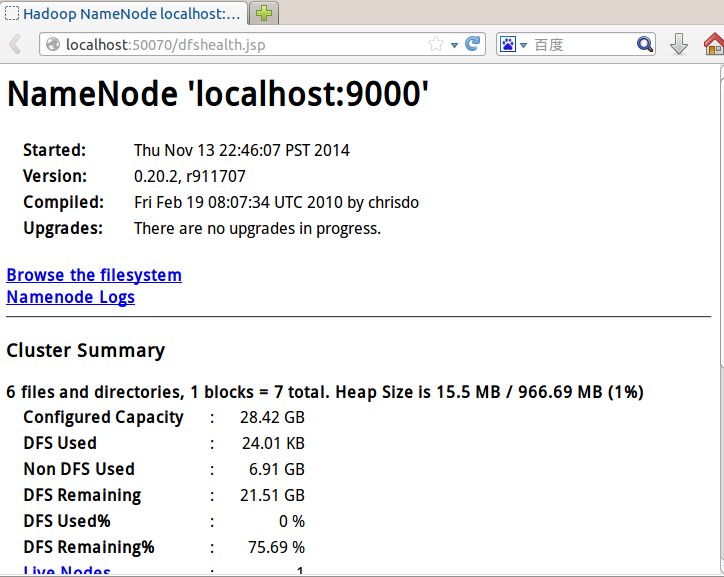
Task: Click the DFS Used value 24.01 KB
Action: 273,444
